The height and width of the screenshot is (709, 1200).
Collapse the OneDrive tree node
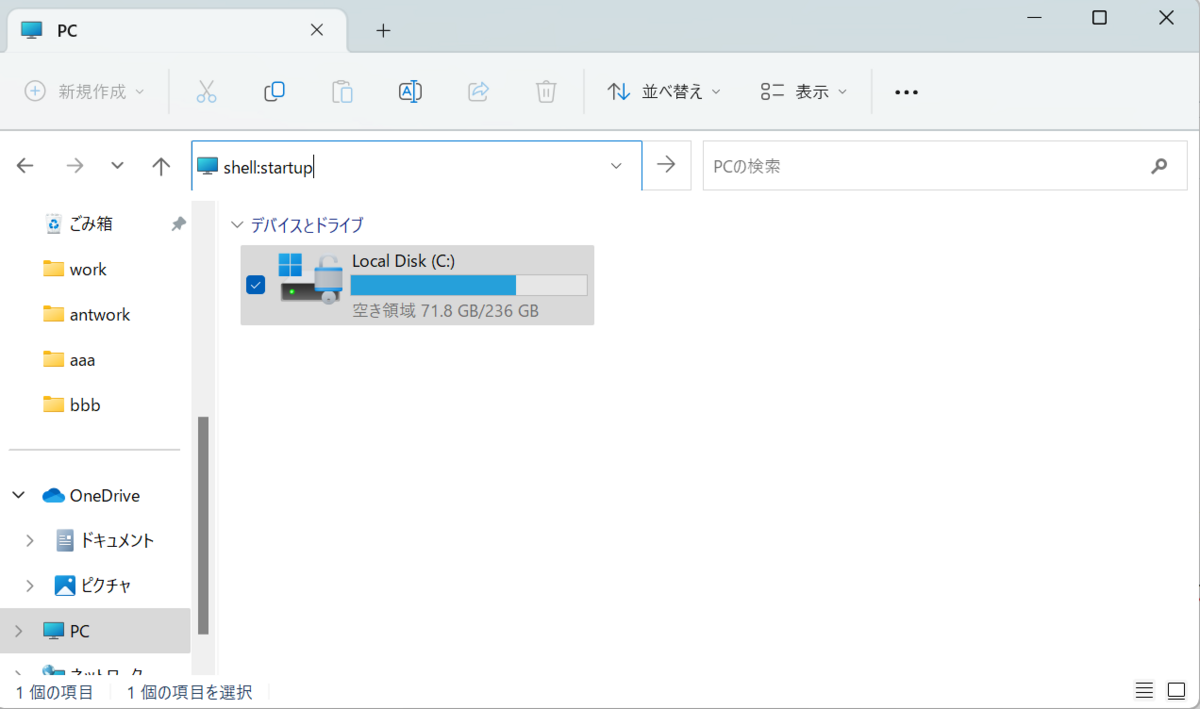click(18, 495)
